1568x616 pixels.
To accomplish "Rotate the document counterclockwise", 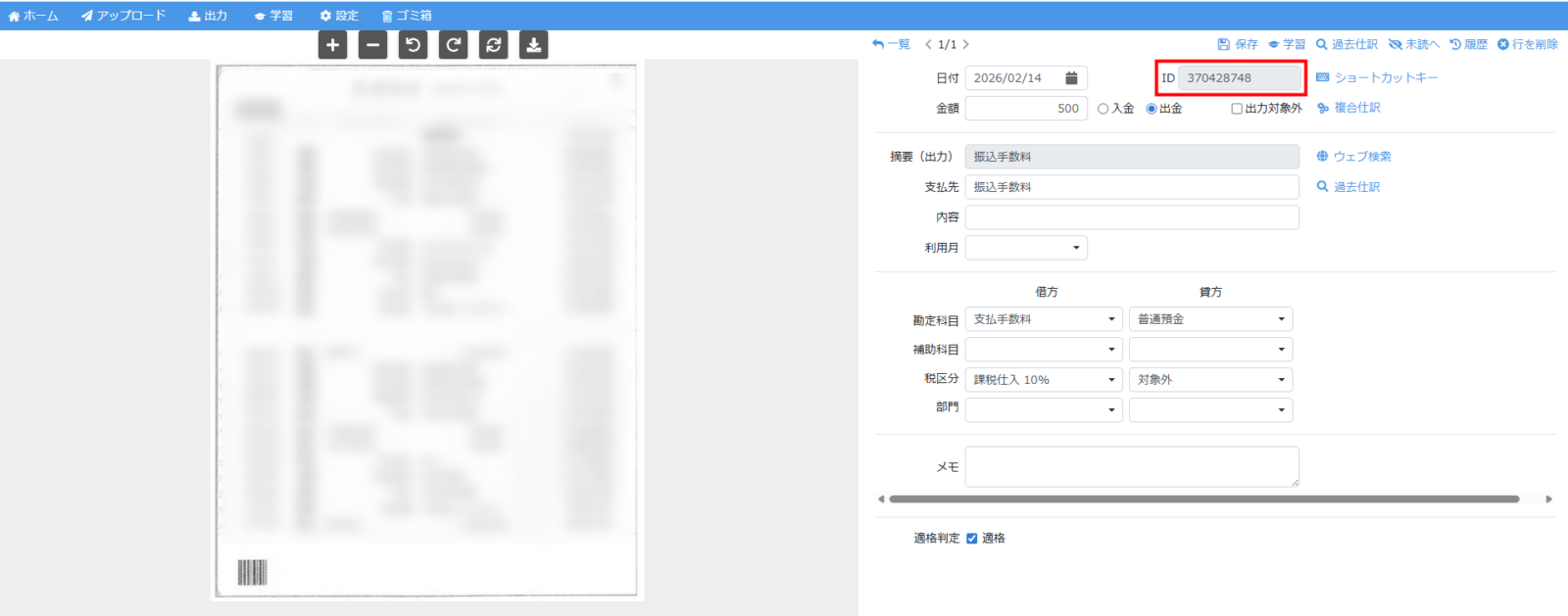I will coord(413,45).
